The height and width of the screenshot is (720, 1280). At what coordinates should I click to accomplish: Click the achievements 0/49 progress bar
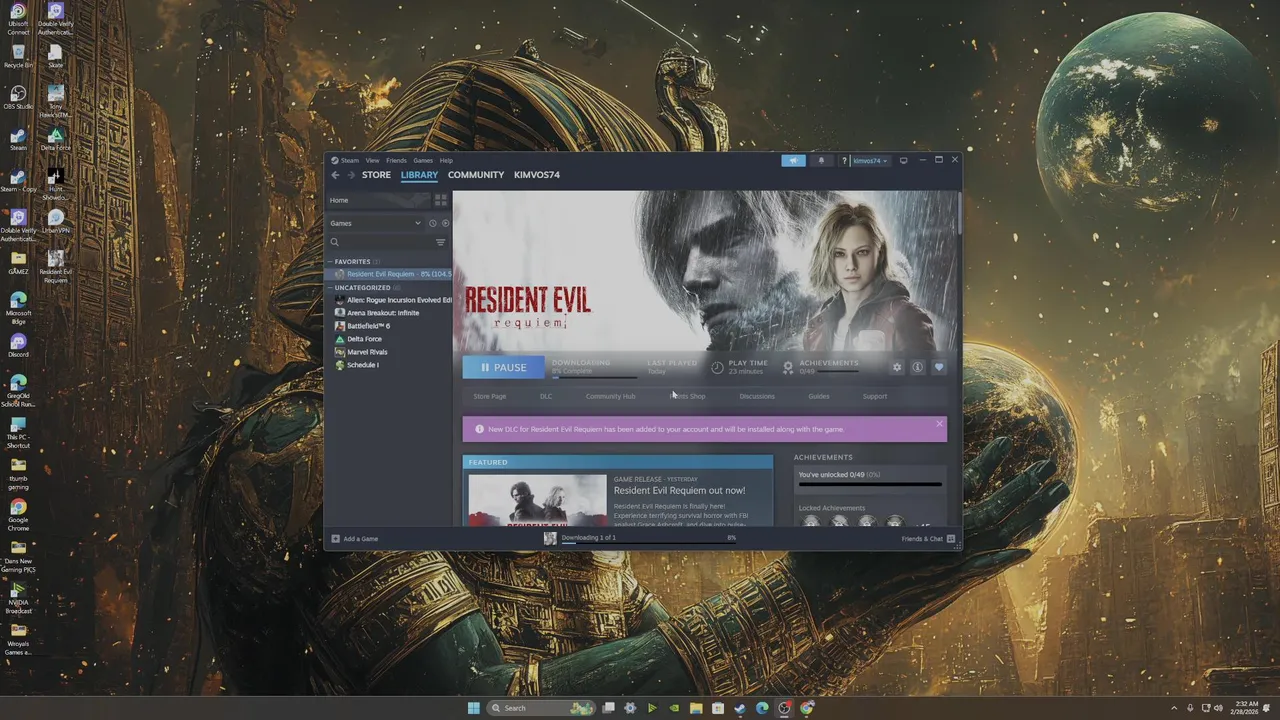click(x=870, y=484)
